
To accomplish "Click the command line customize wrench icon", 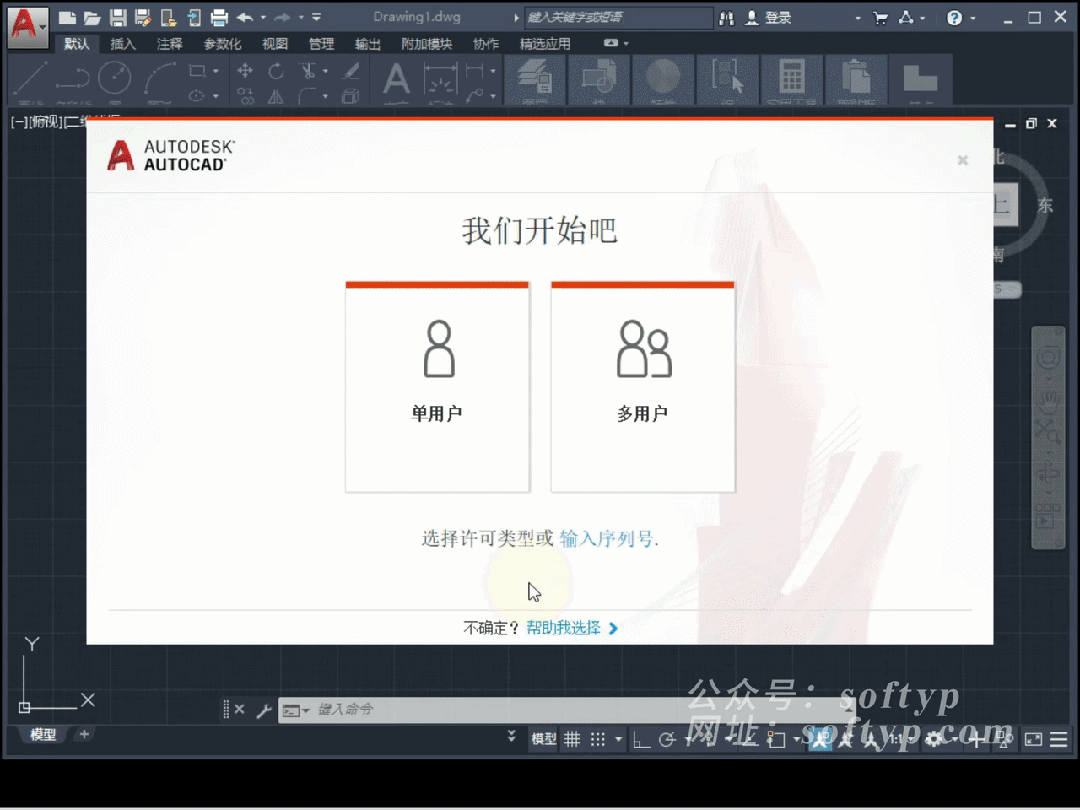I will coord(264,710).
